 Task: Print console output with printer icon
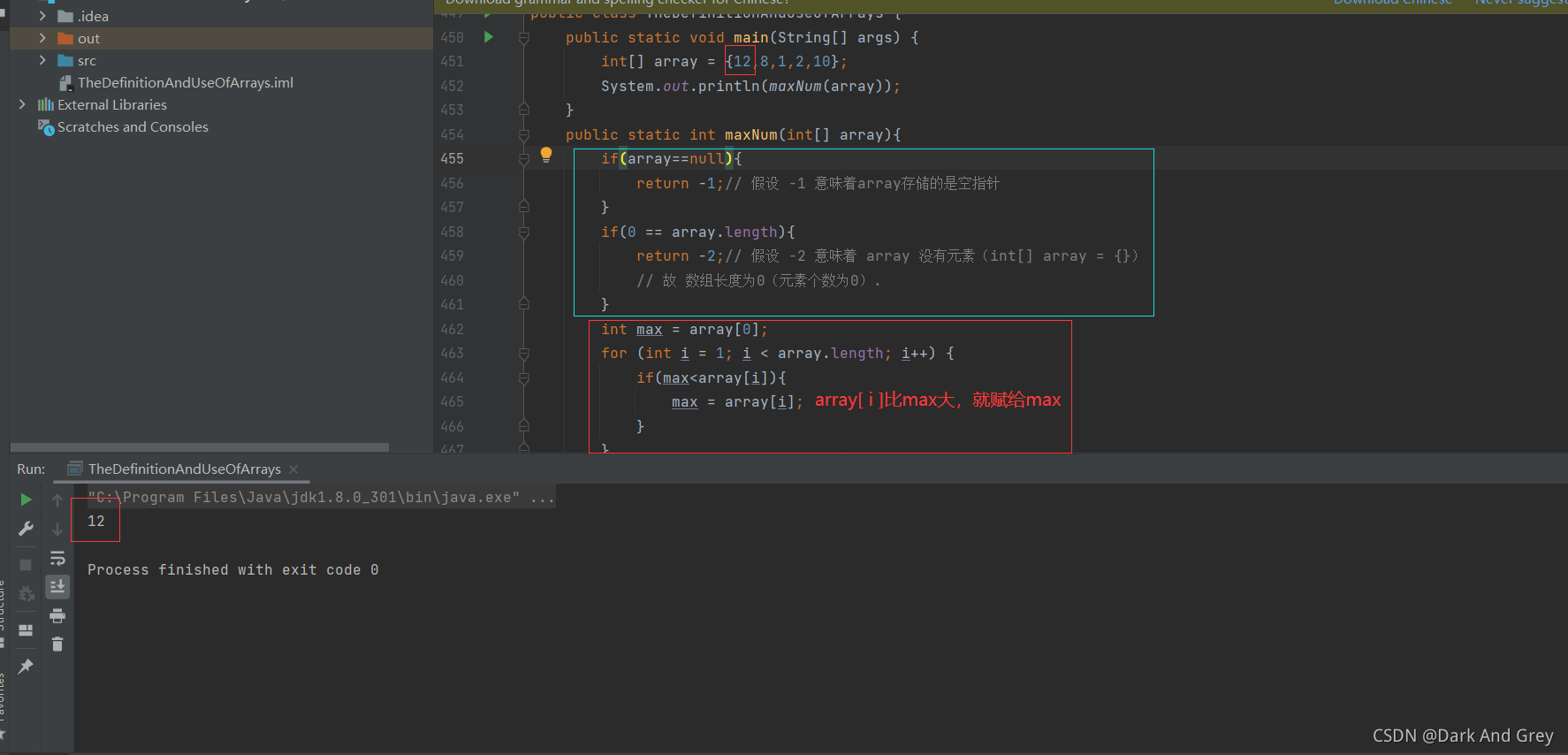(57, 615)
